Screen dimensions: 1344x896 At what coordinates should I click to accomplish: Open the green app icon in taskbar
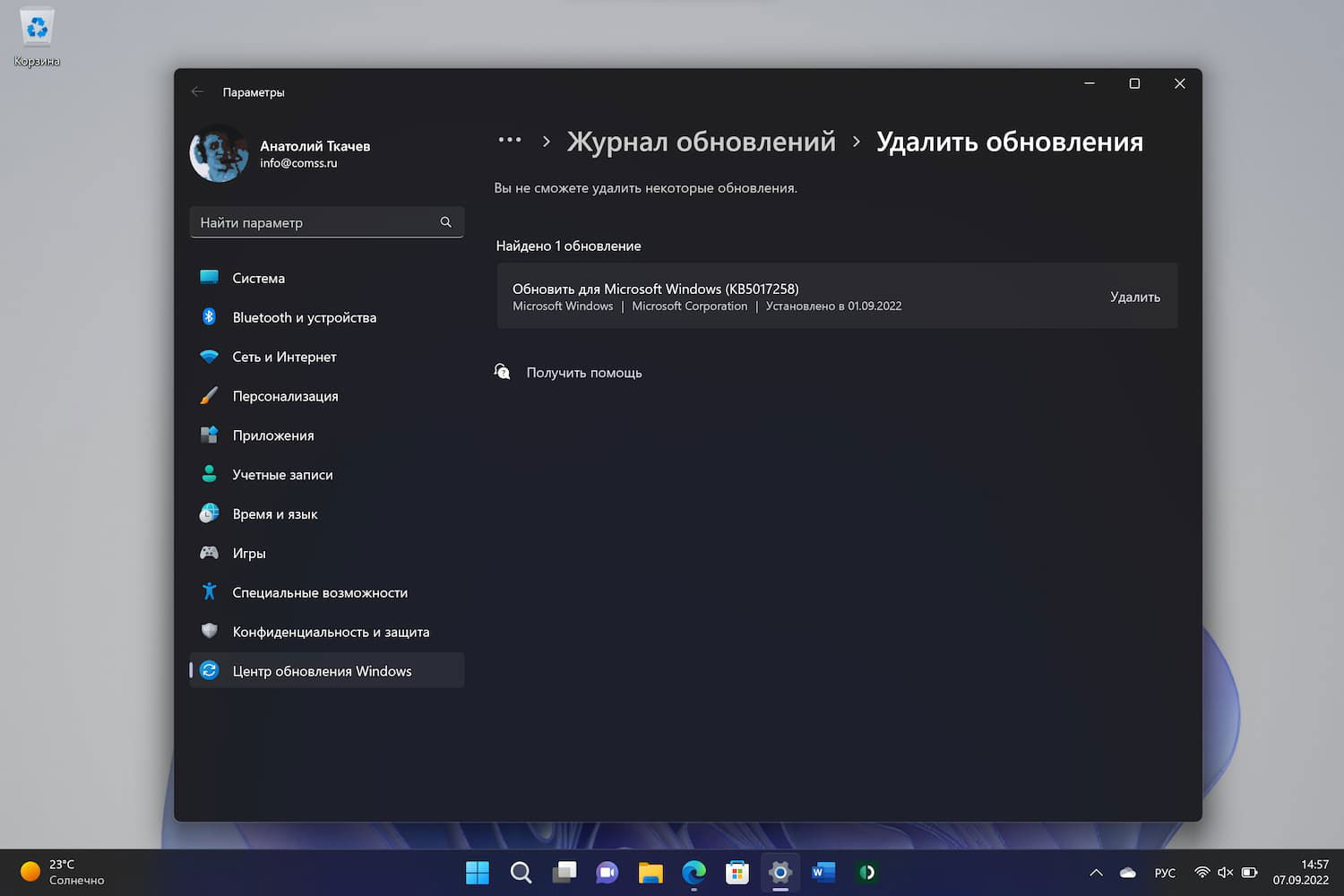coord(866,872)
